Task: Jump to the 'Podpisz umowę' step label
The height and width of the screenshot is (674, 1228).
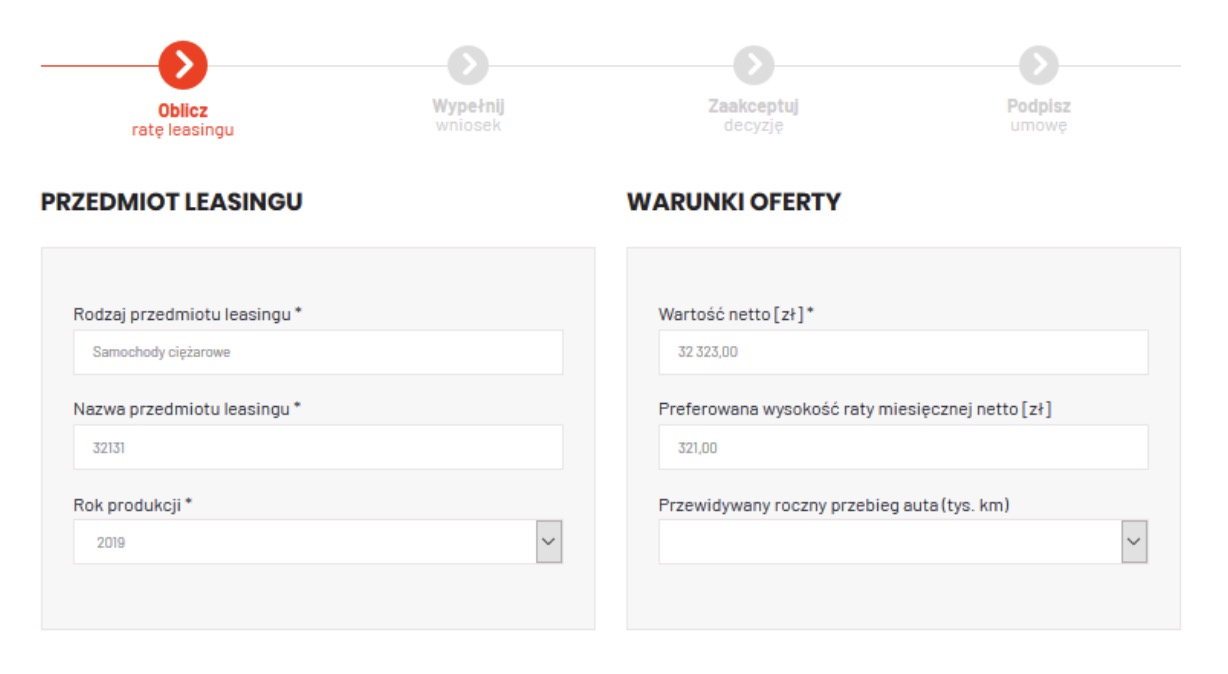Action: [1038, 115]
